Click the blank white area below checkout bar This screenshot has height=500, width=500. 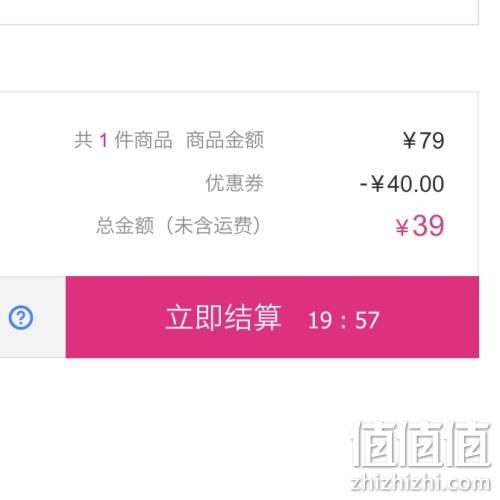167,427
